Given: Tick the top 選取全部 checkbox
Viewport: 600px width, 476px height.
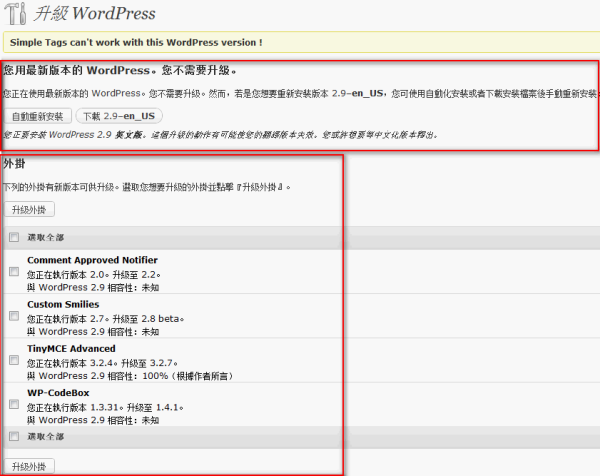Looking at the screenshot, I should point(14,237).
